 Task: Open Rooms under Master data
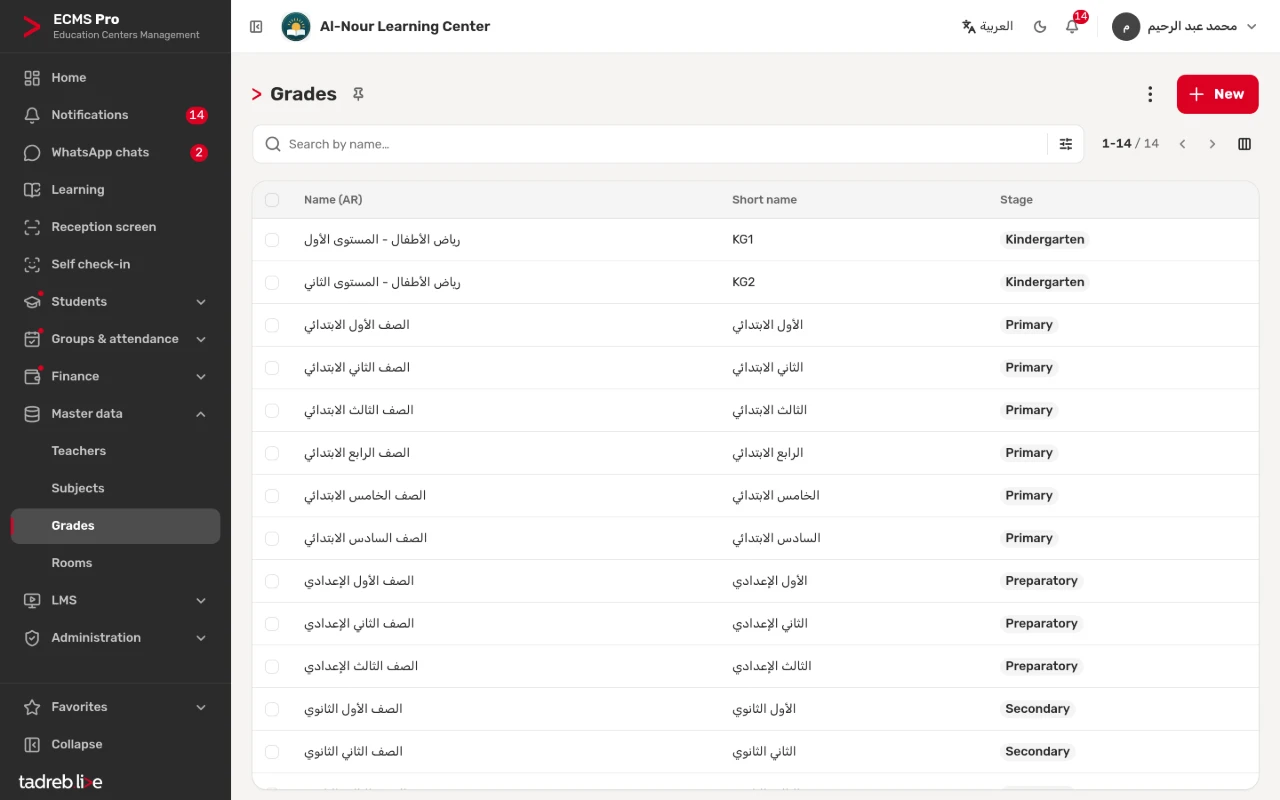point(115,563)
